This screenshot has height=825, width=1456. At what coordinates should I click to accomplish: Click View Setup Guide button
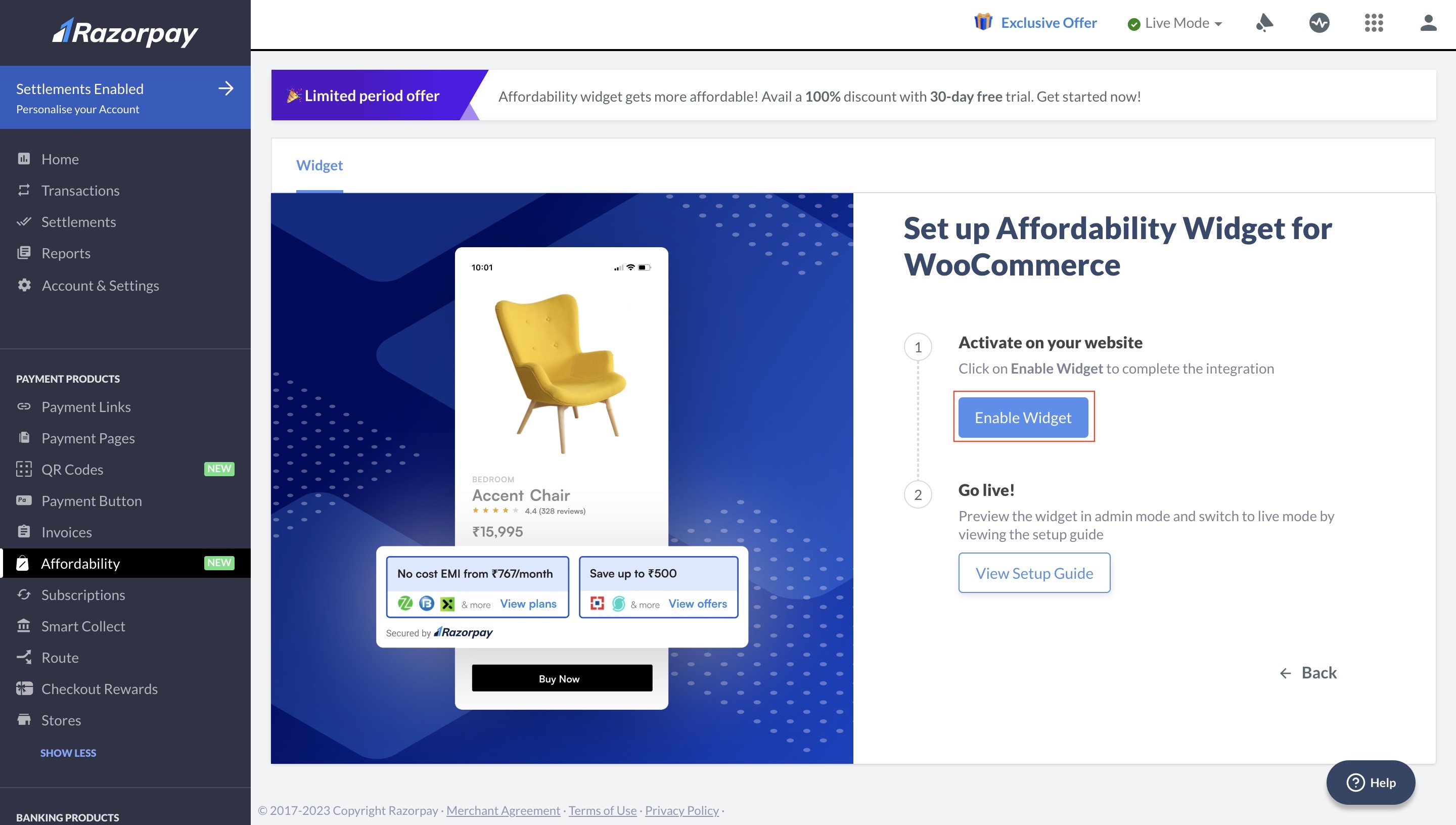(x=1034, y=572)
